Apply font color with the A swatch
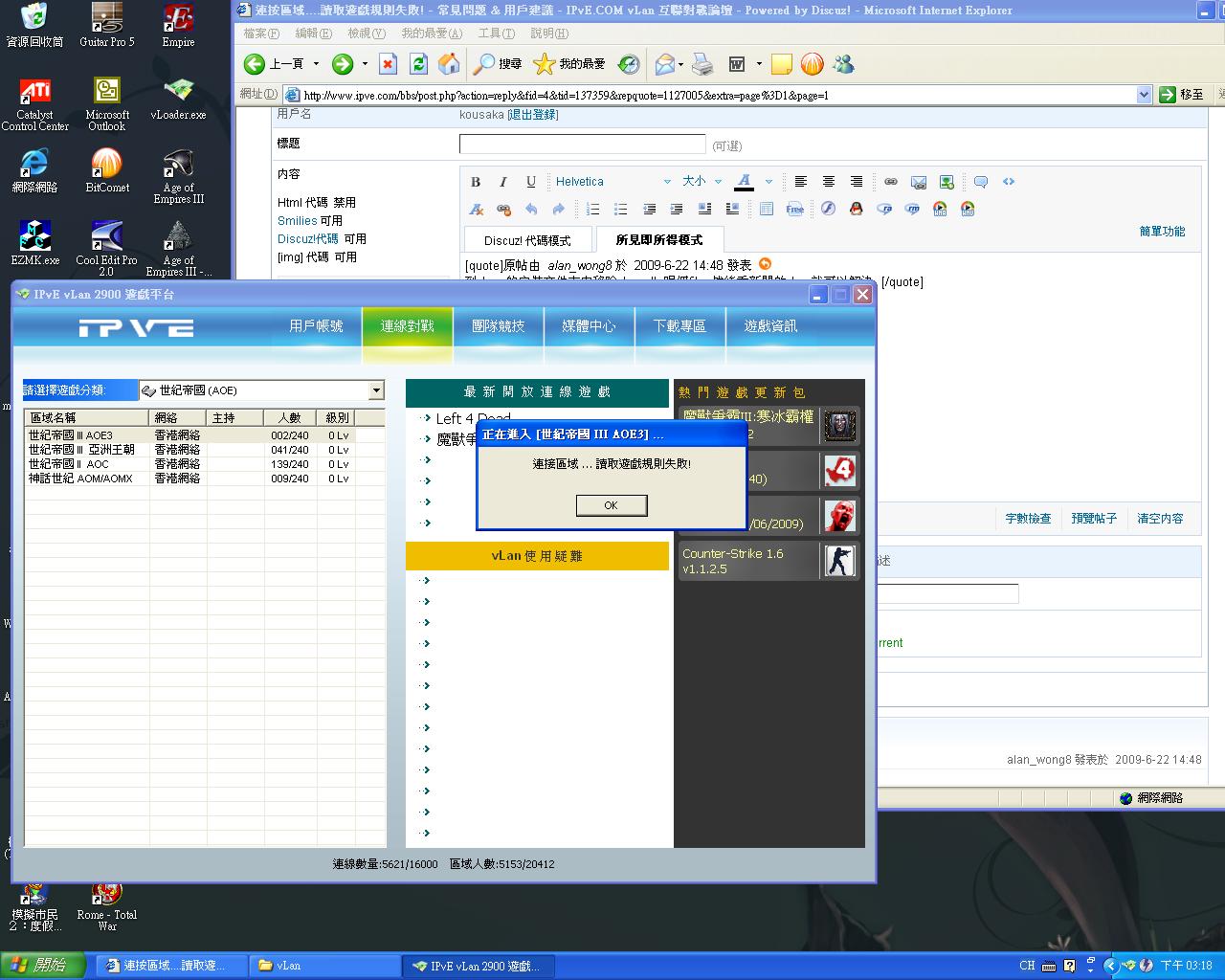Image resolution: width=1225 pixels, height=980 pixels. [744, 182]
